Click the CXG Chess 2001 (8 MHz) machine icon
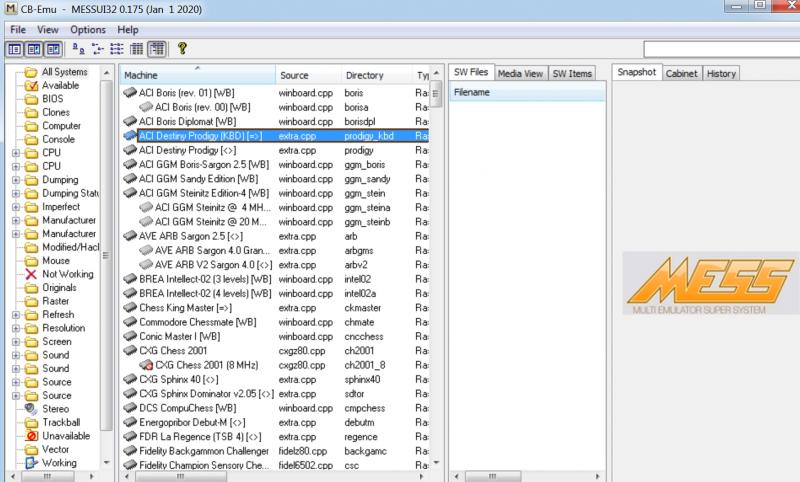800x482 pixels. click(x=146, y=366)
